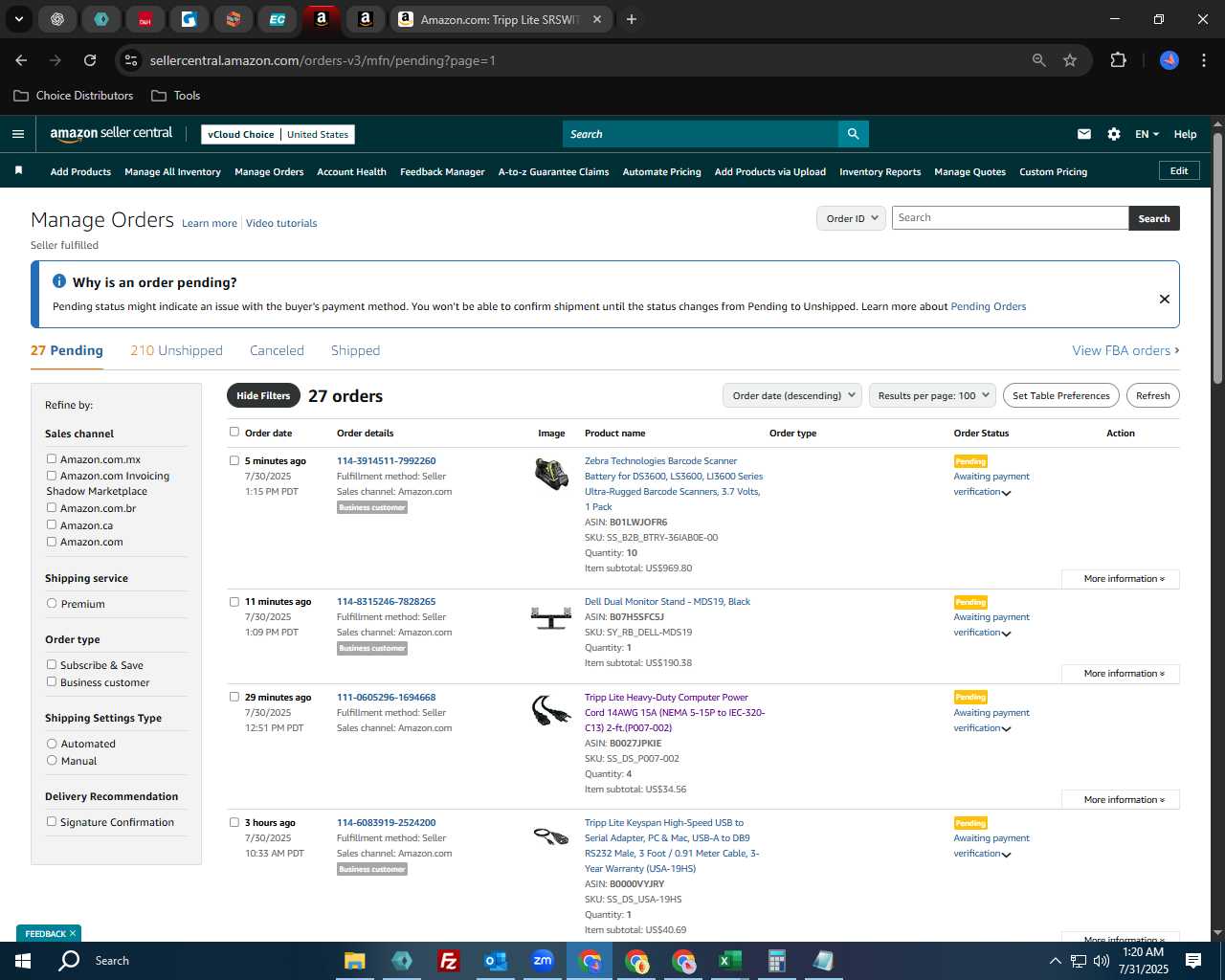
Task: Select the Premium shipping service radio
Action: tap(52, 603)
